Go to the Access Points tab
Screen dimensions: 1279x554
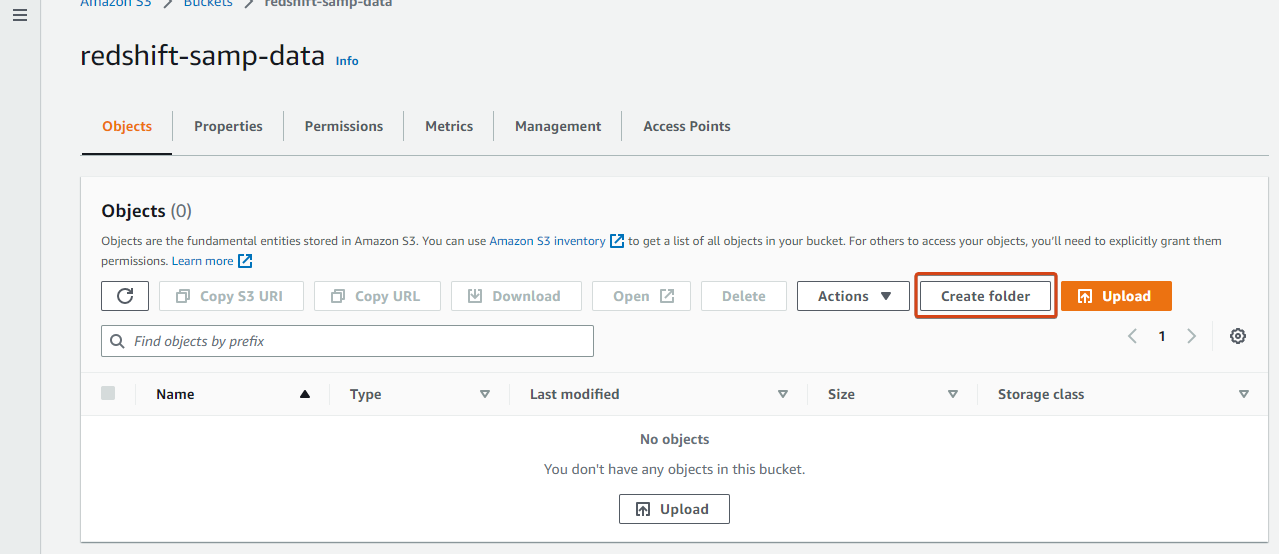[x=687, y=126]
